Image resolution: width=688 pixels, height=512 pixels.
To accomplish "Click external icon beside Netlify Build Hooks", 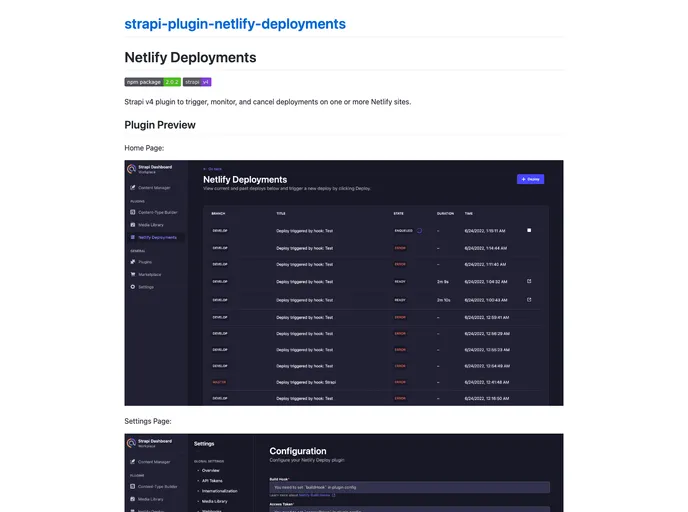I will pos(333,495).
